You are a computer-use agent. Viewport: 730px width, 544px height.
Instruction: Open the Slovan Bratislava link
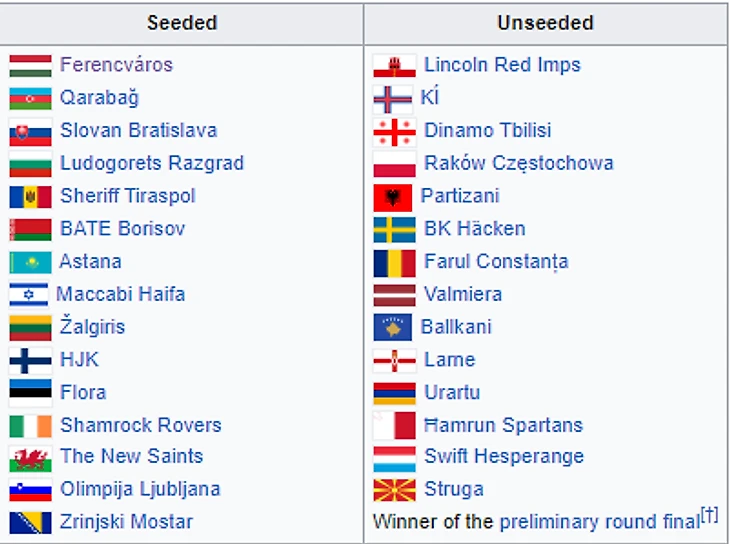138,131
